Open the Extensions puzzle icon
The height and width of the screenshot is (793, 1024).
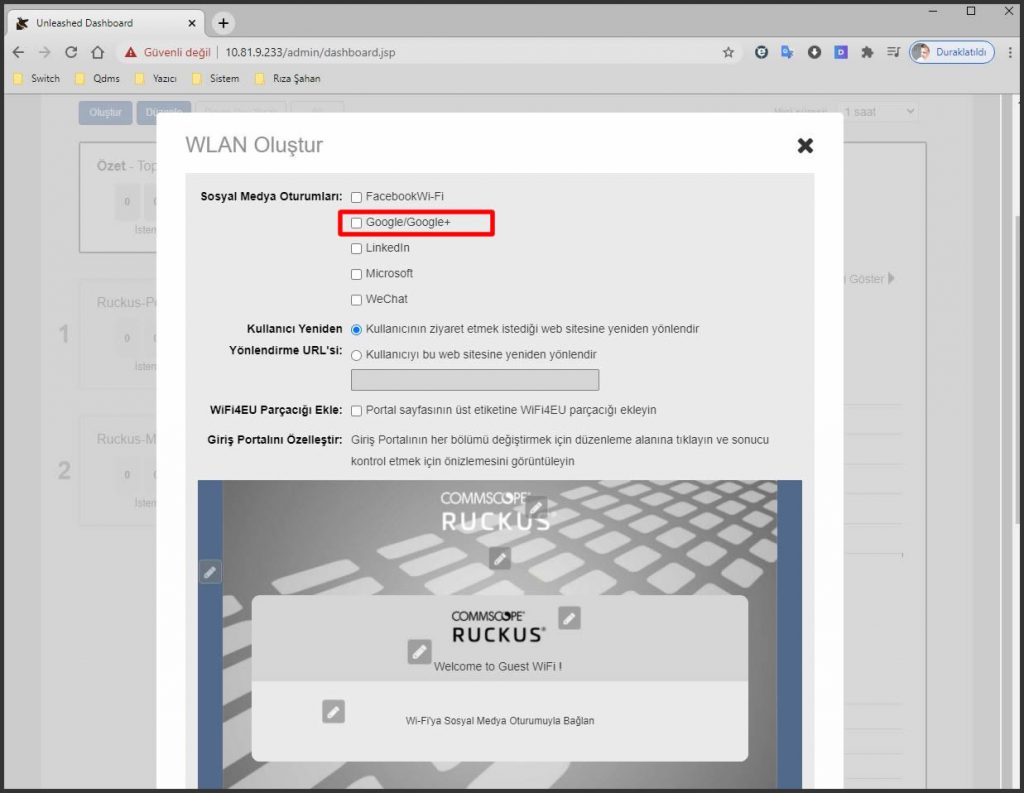tap(867, 52)
